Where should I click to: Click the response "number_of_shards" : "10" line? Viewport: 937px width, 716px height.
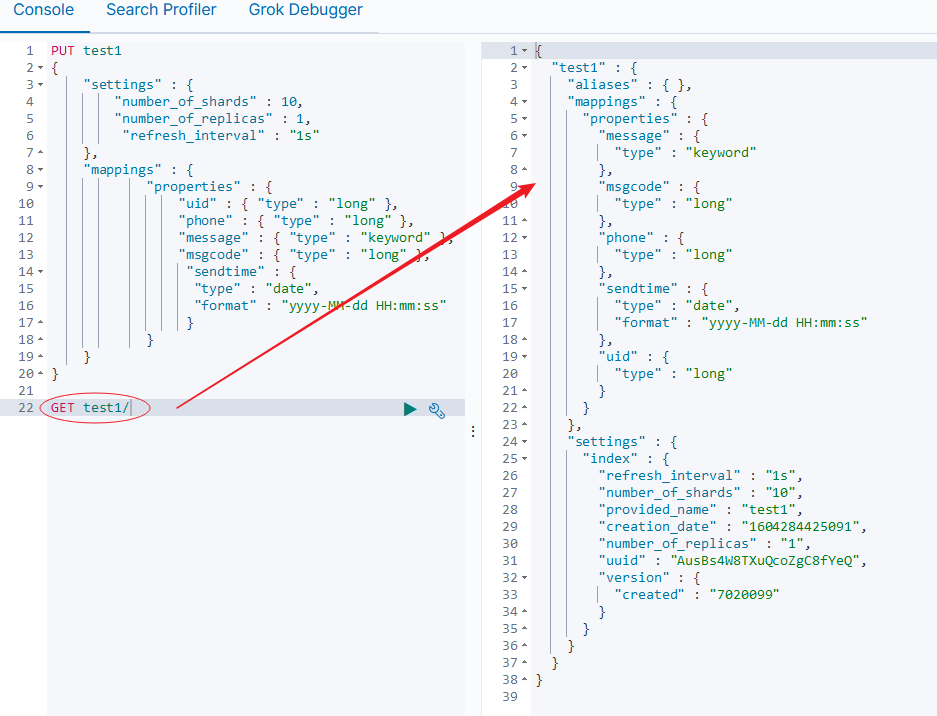coord(700,493)
